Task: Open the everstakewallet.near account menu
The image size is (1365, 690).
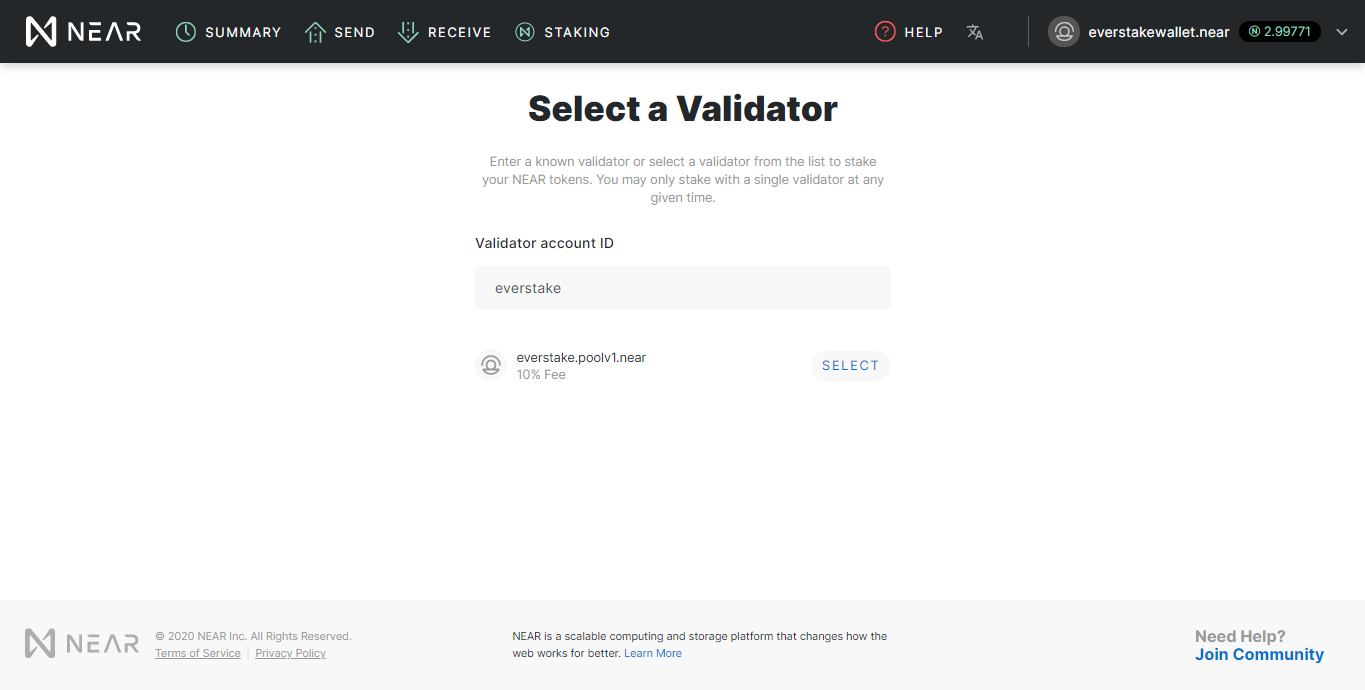Action: (x=1159, y=32)
